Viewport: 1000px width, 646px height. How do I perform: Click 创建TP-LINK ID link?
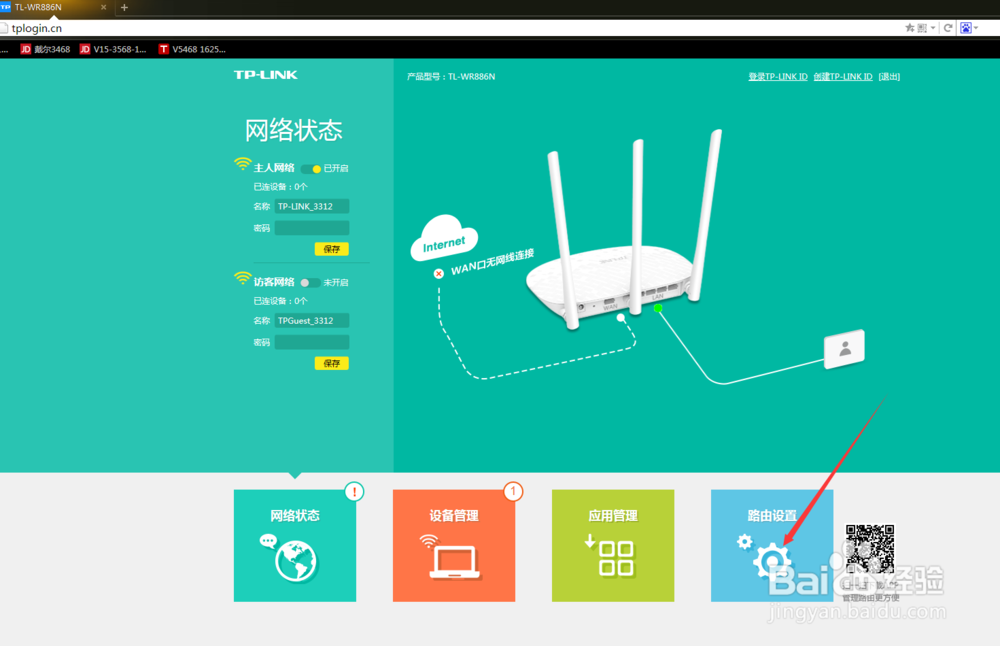842,77
